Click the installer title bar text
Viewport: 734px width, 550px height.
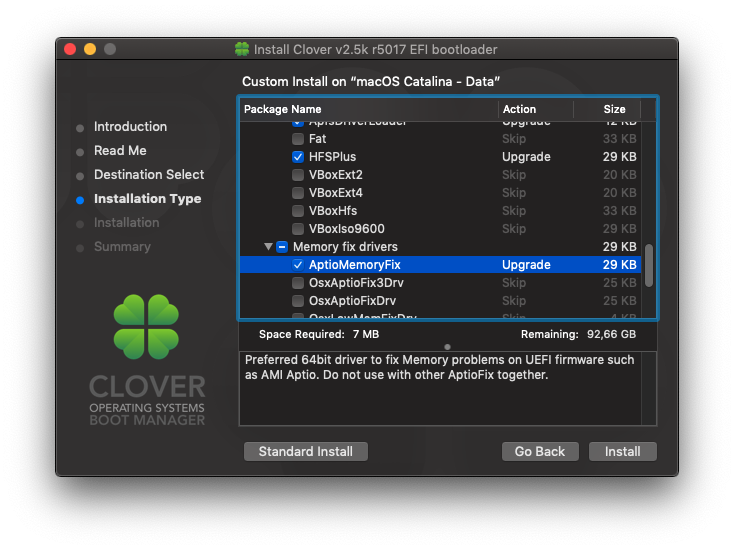pos(375,50)
